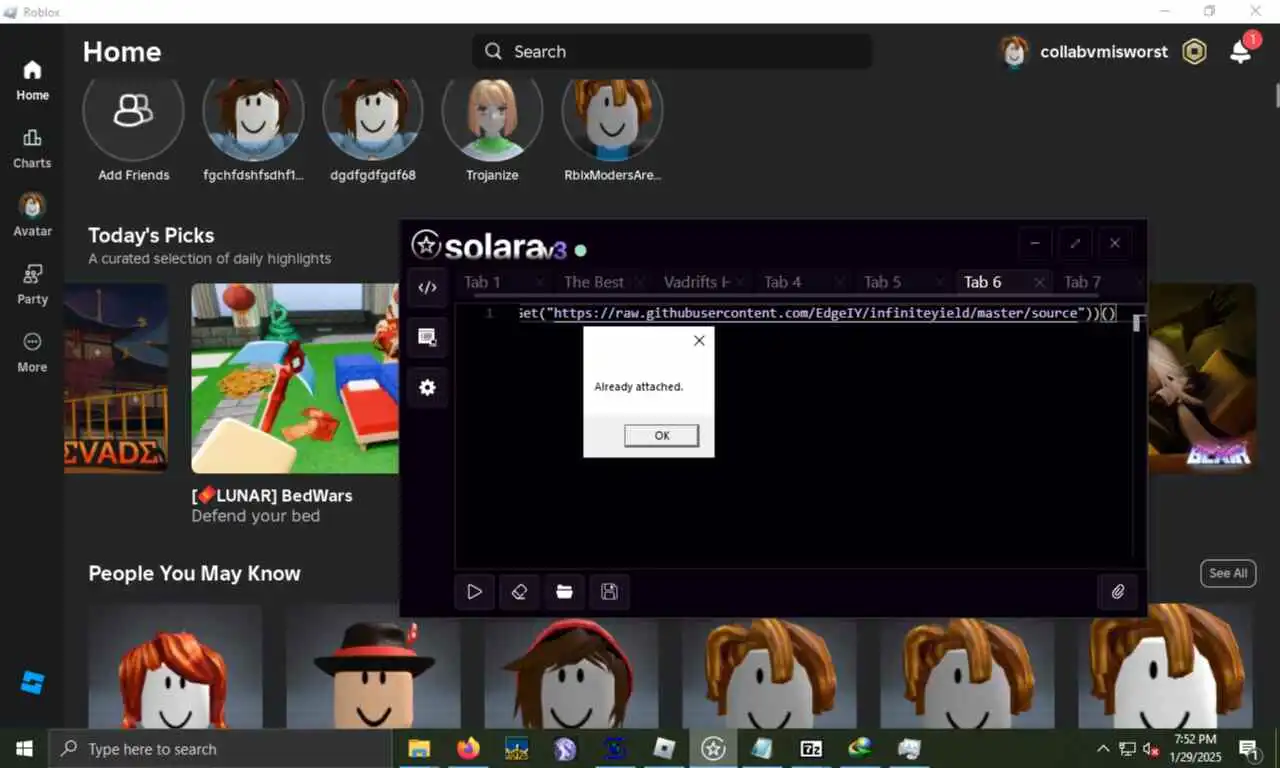Open suggested person with red hood
The image size is (1280, 768).
(x=571, y=666)
